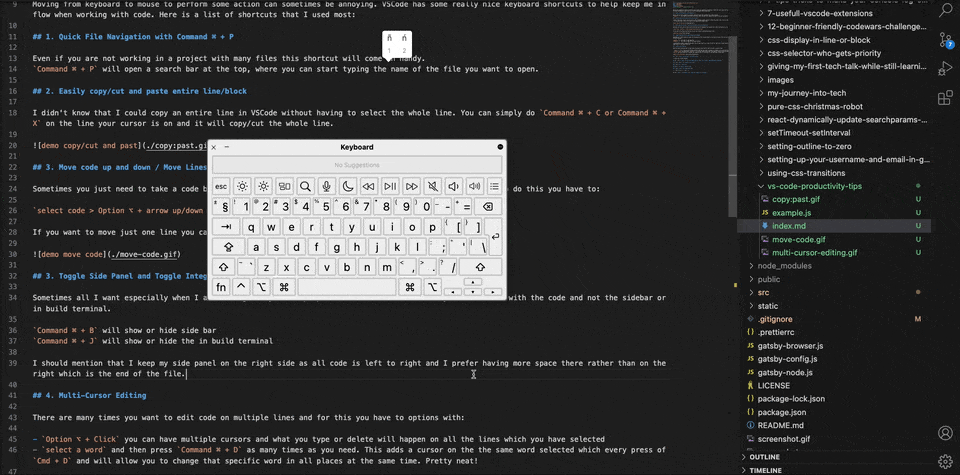Toggle the fn key on Keyboard viewer
The height and width of the screenshot is (475, 960).
point(221,287)
